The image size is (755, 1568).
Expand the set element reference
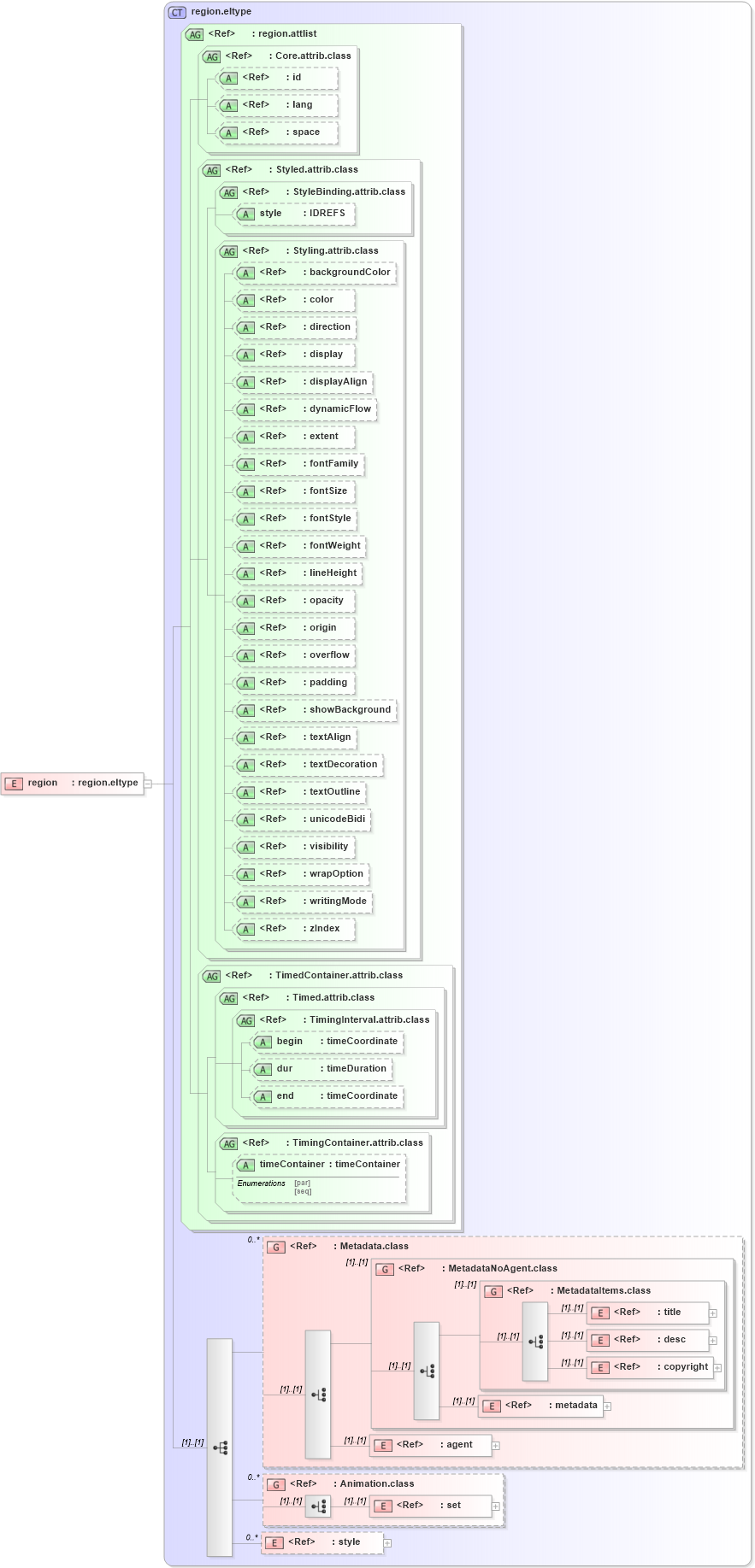click(496, 1506)
